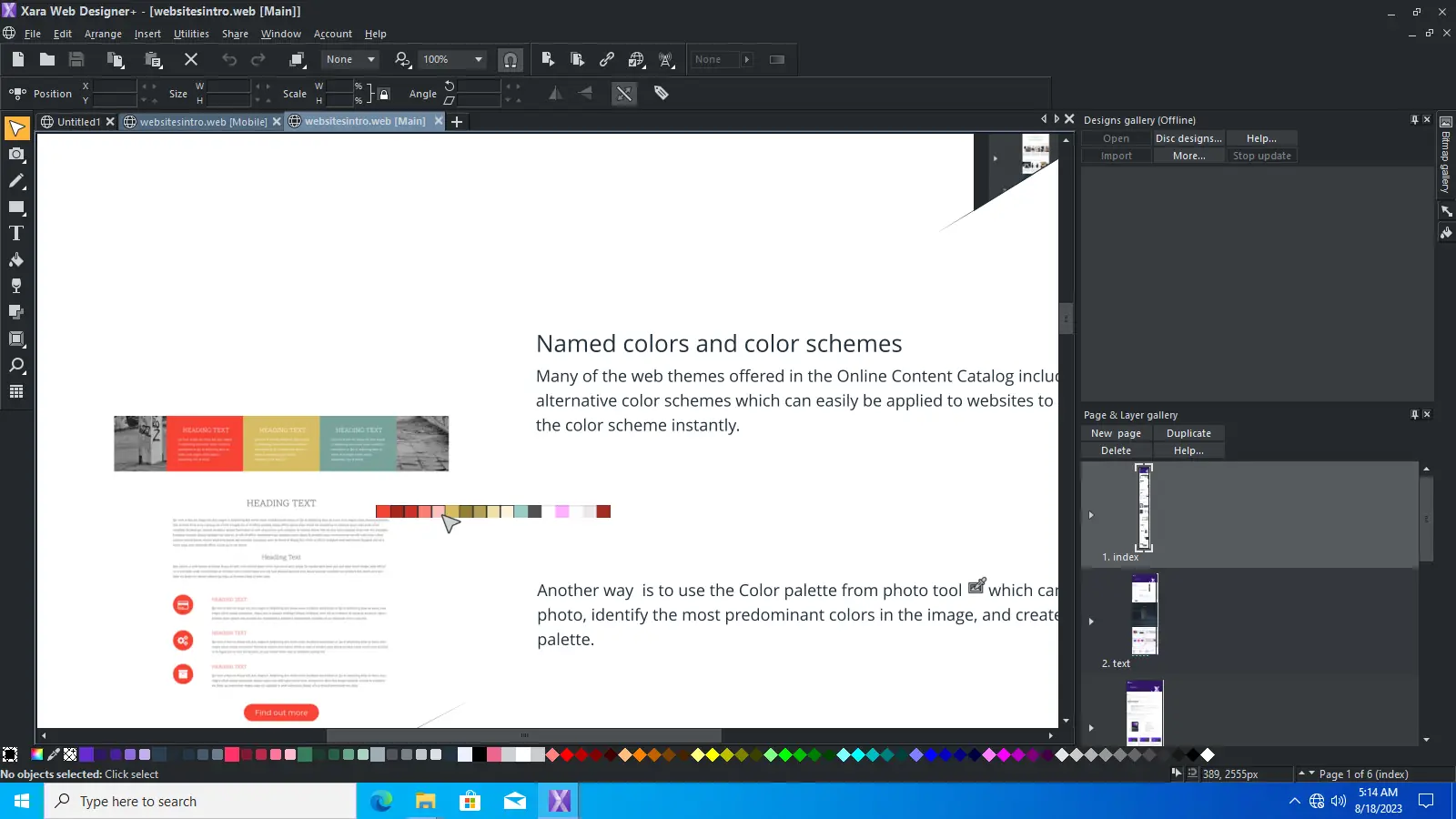Screen dimensions: 1456x819
Task: Open Microsoft Edge from the taskbar
Action: pyautogui.click(x=381, y=801)
